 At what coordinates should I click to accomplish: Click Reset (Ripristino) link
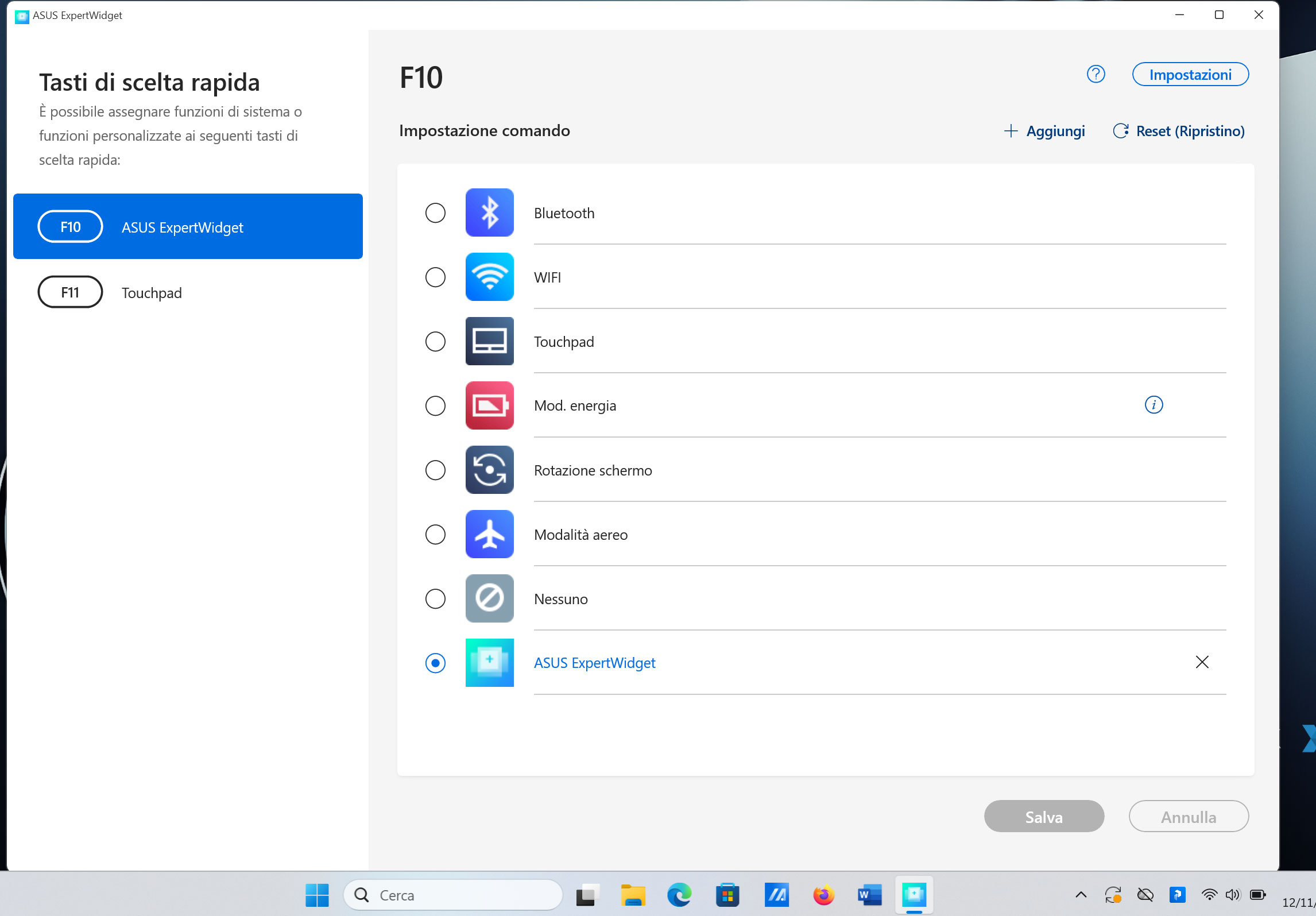pos(1179,131)
